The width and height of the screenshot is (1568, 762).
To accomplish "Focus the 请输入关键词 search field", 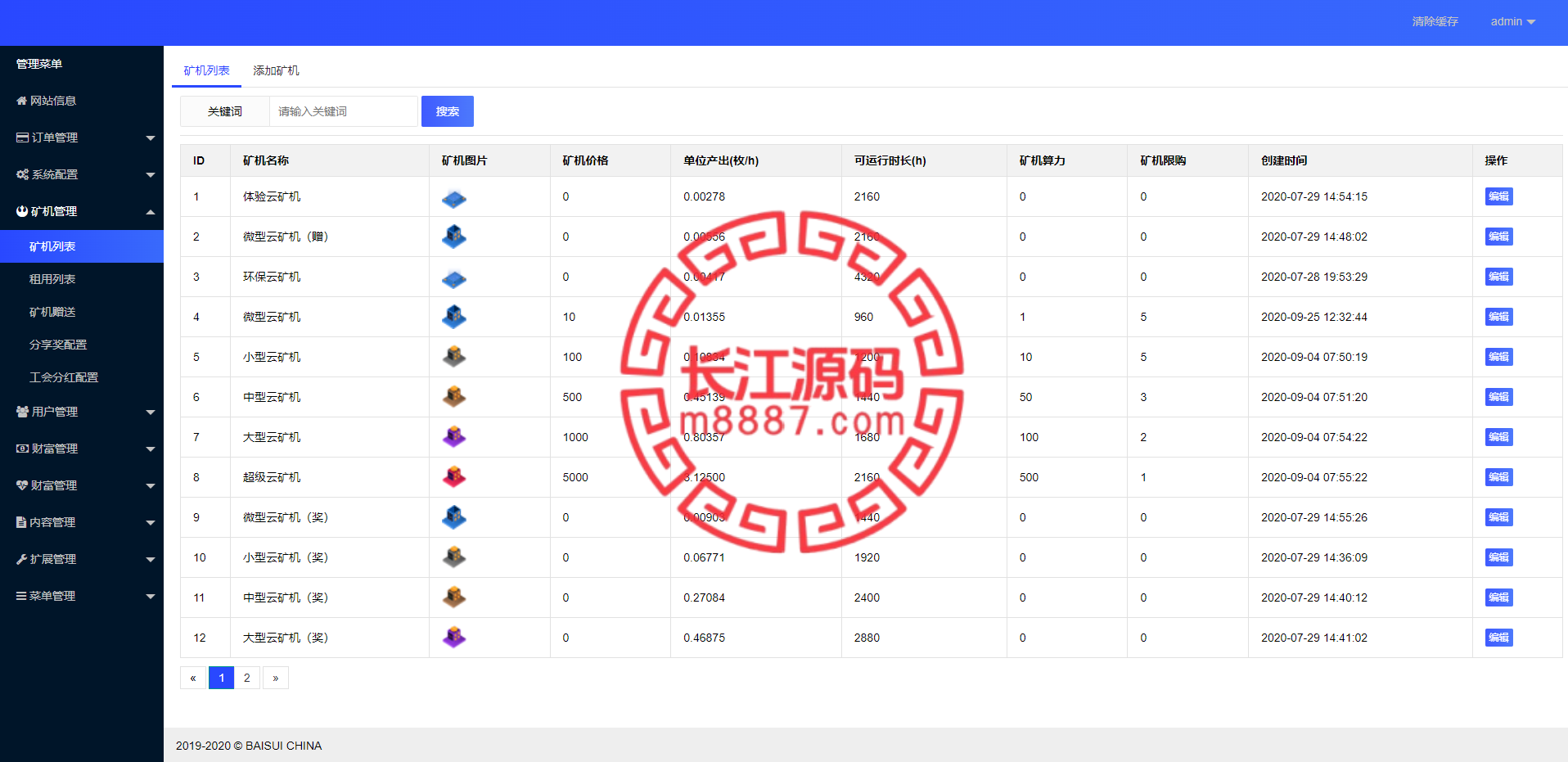I will (x=344, y=111).
